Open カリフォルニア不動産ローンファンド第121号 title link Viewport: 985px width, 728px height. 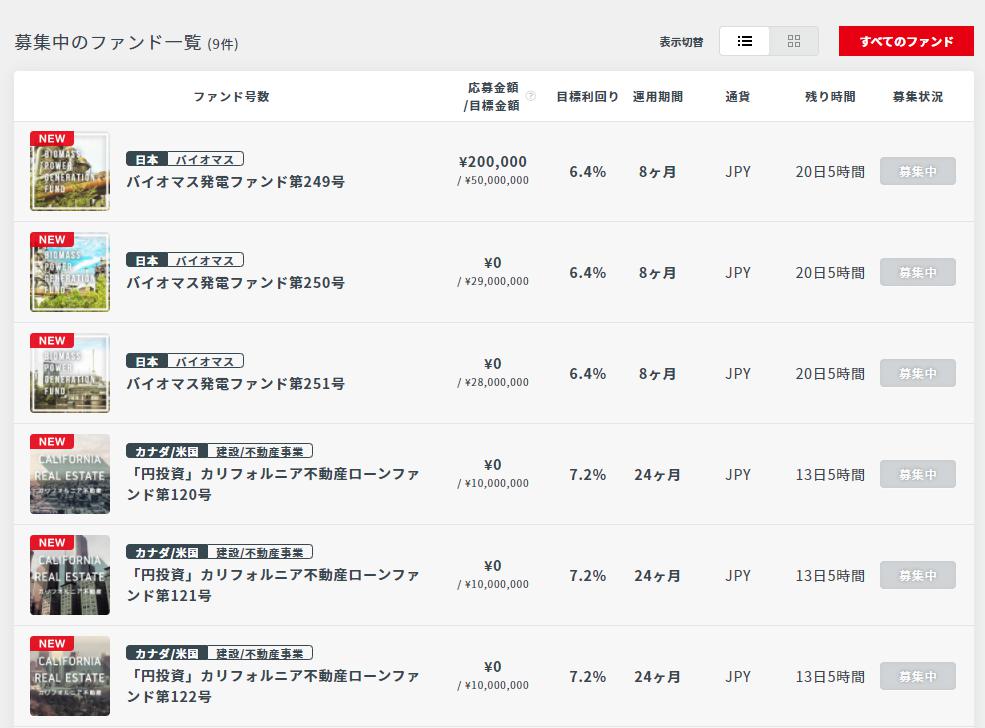click(273, 585)
